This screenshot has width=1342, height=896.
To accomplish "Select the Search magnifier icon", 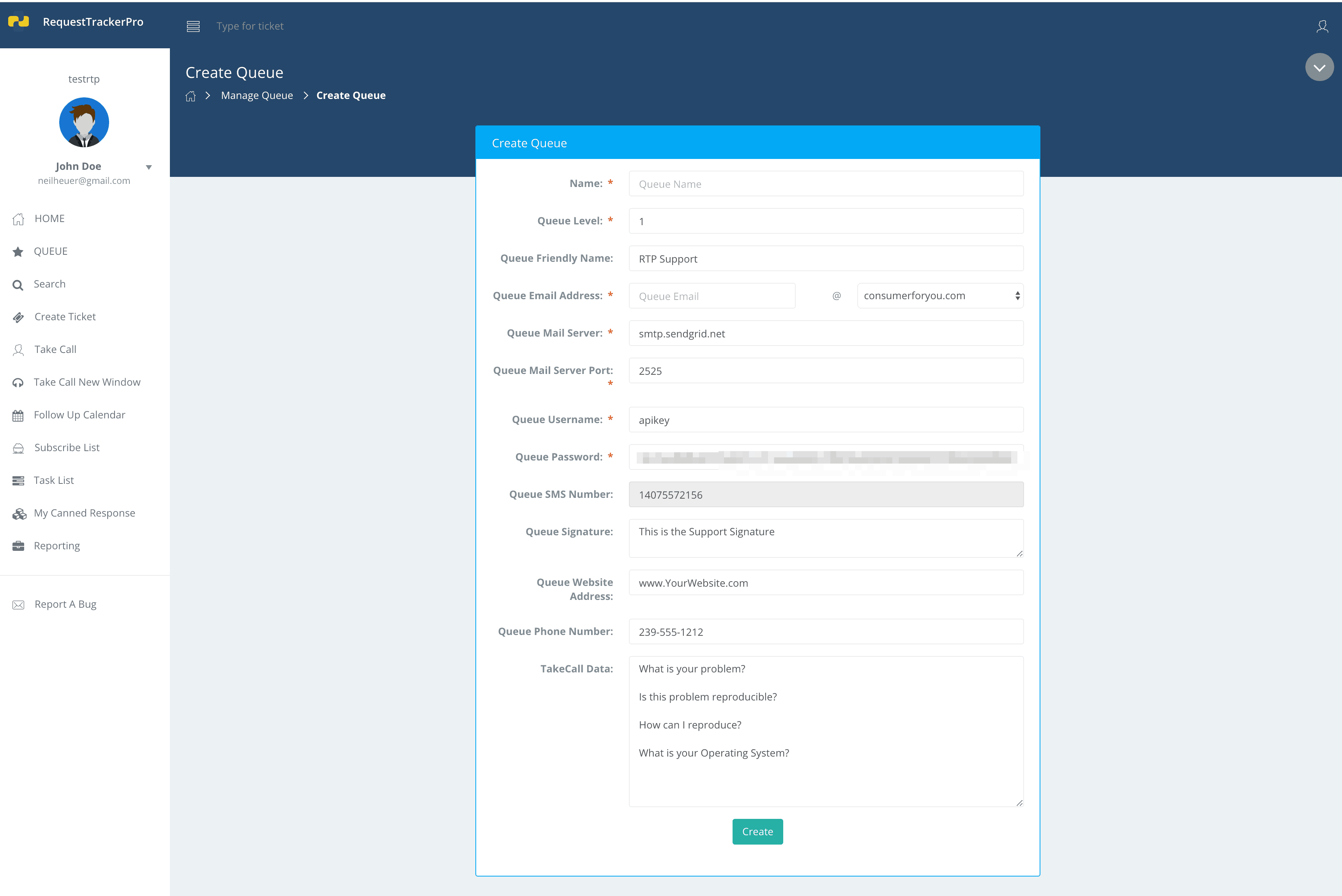I will [18, 284].
